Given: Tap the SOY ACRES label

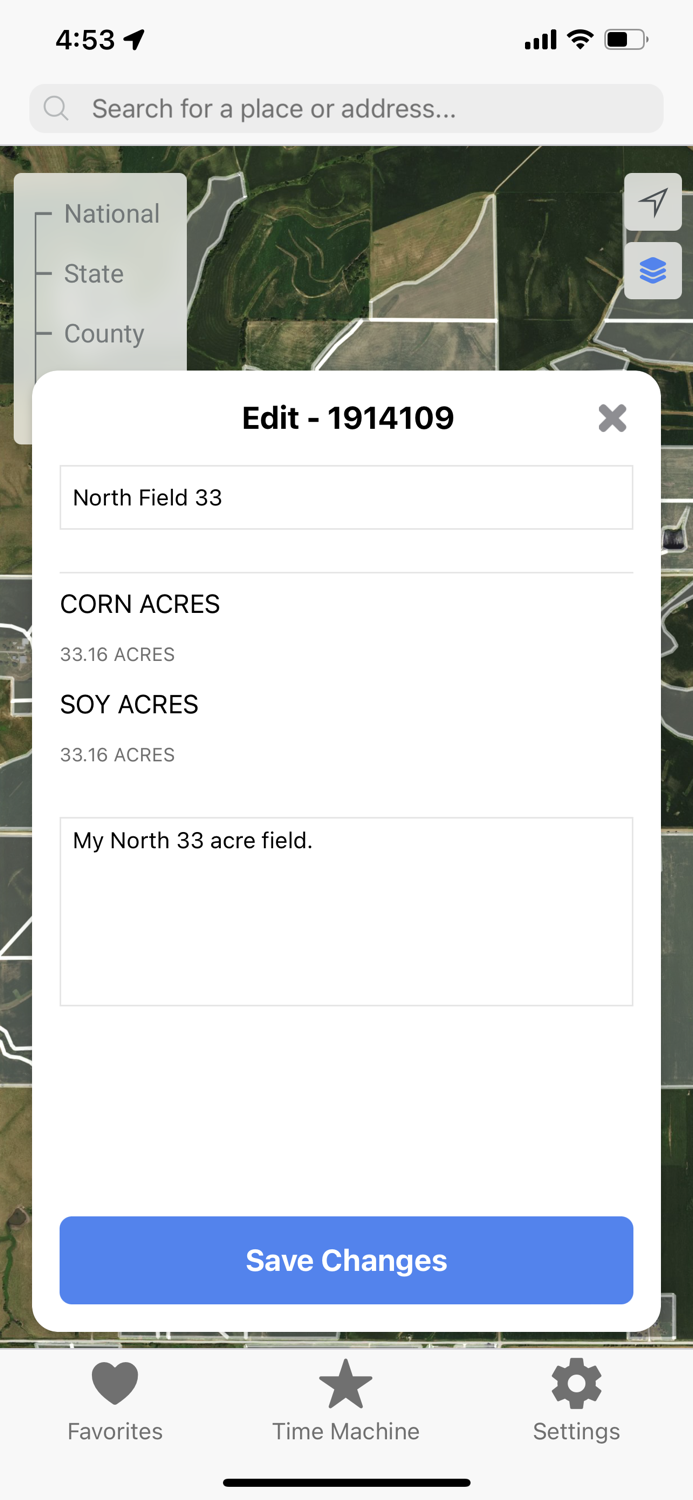Looking at the screenshot, I should [x=129, y=704].
